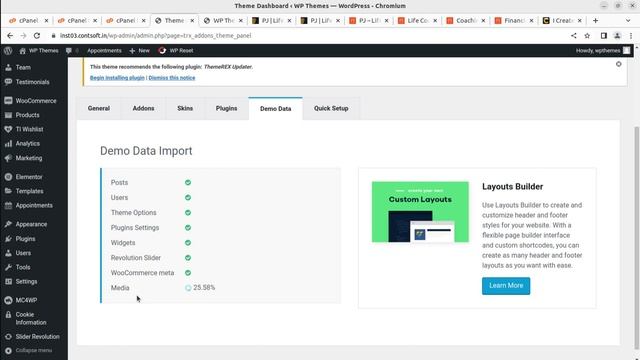
Task: Switch to the Addons tab
Action: click(143, 109)
